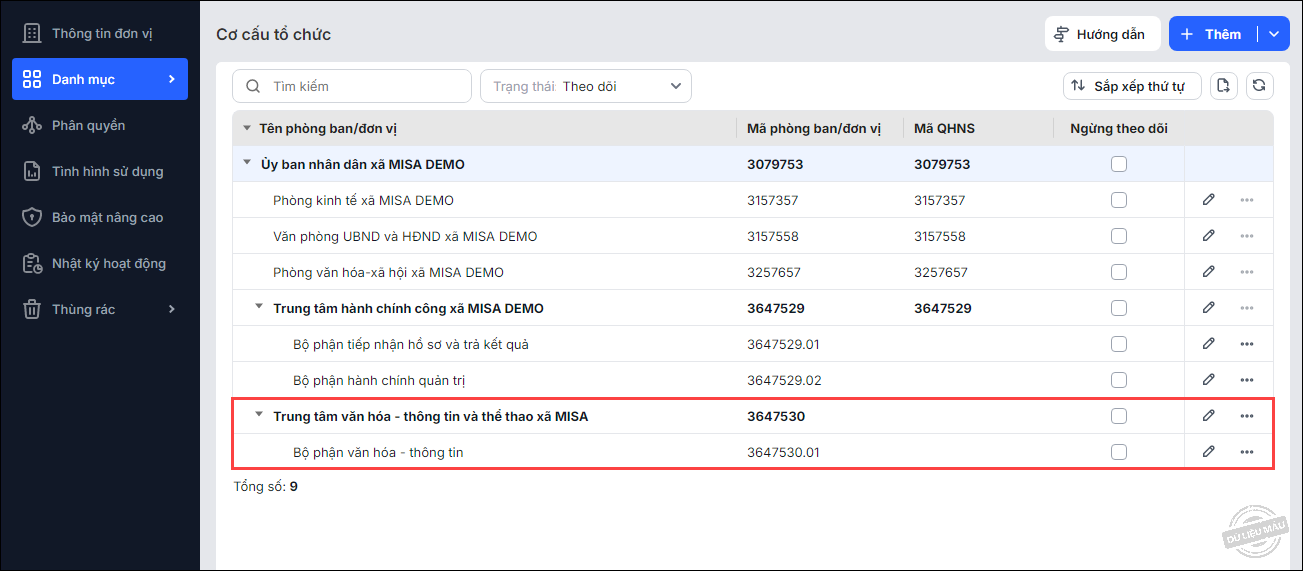Edit Phòng kinh tế xã MISA DEMO row

(1209, 200)
